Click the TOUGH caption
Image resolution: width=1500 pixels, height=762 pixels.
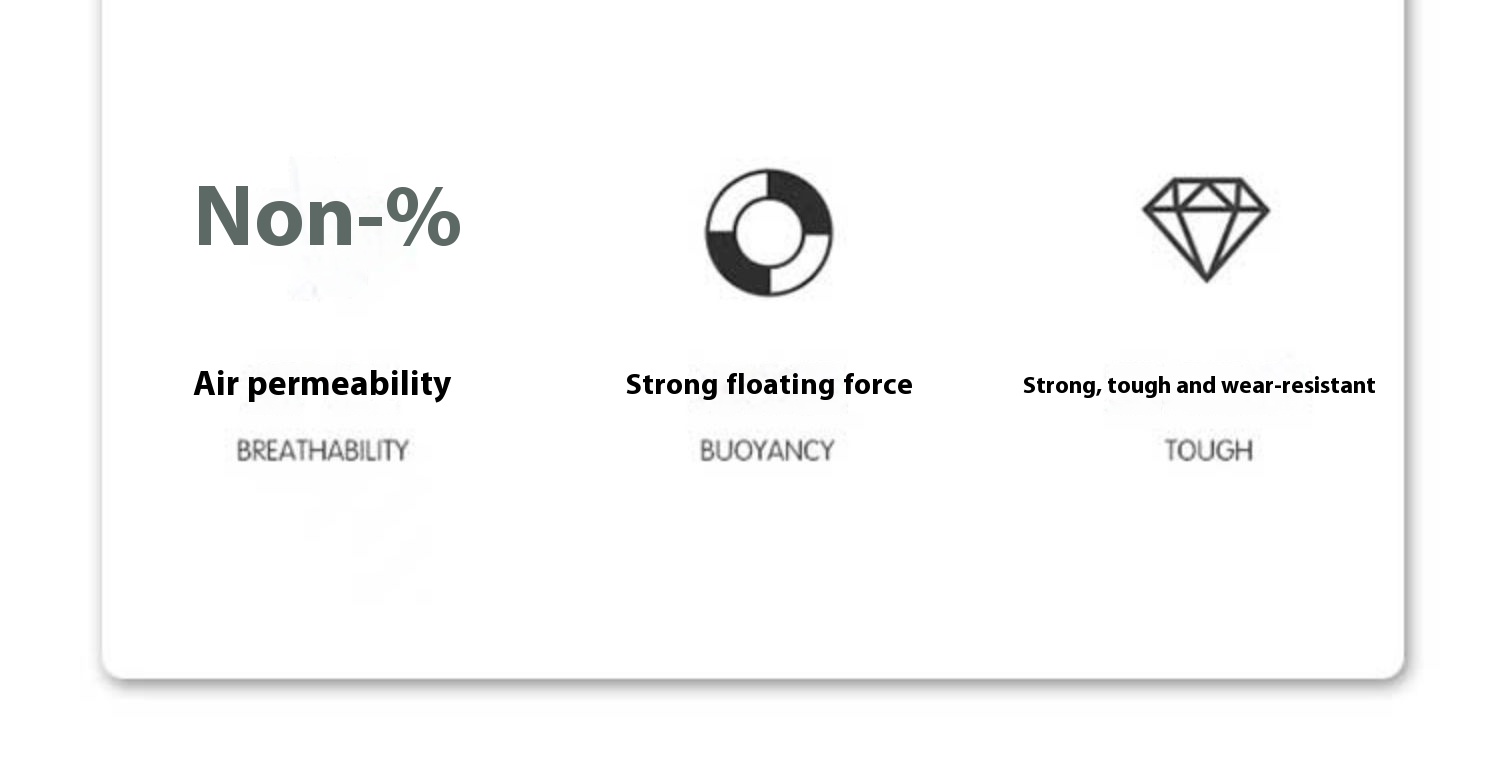[1208, 451]
